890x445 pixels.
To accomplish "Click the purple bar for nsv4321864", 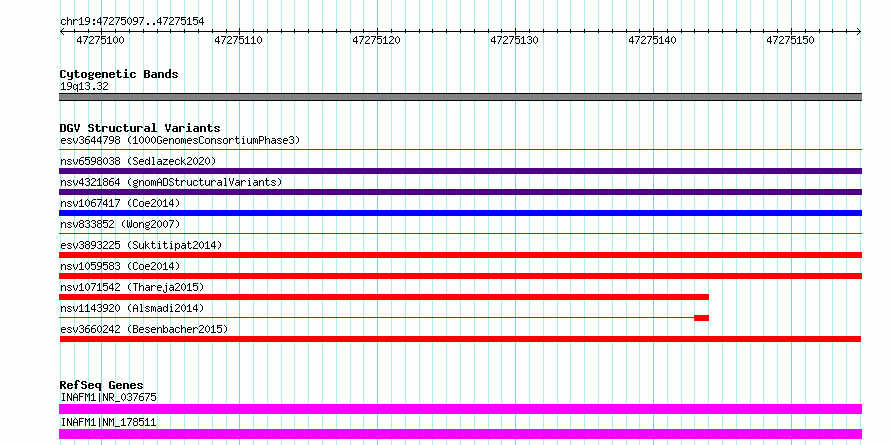I will pos(460,192).
